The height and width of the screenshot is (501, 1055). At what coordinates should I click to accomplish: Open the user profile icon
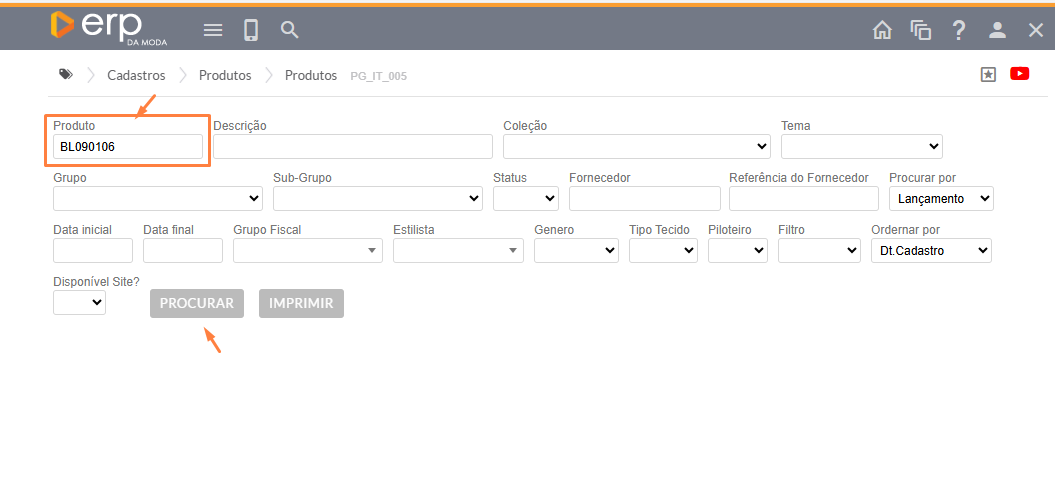coord(997,30)
